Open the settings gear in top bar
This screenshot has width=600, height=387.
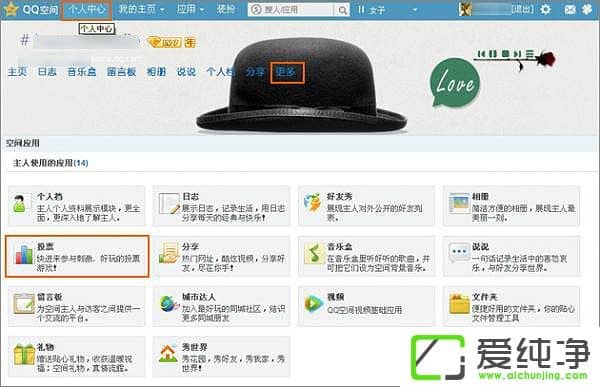pos(545,9)
